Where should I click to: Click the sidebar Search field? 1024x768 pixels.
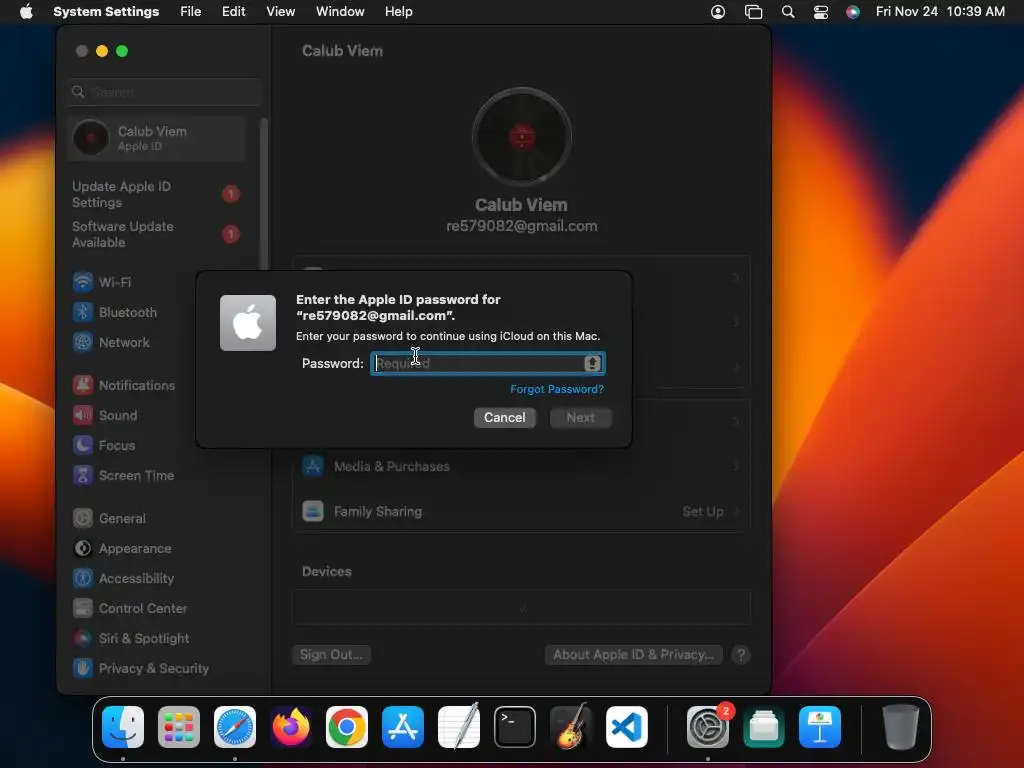(x=165, y=92)
